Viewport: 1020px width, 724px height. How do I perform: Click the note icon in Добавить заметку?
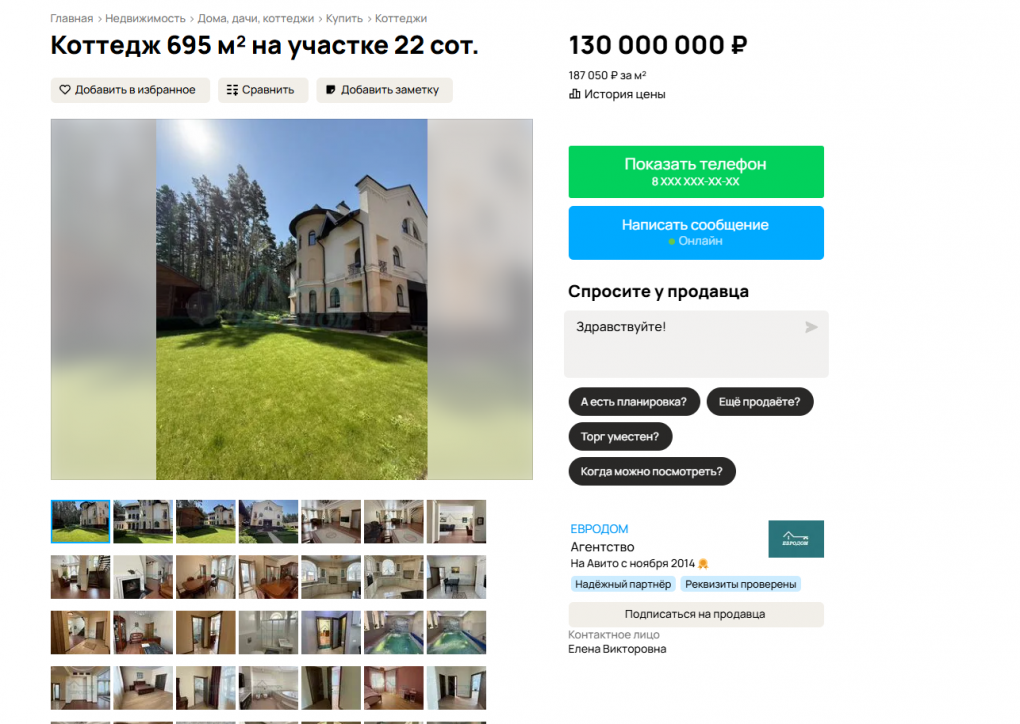pyautogui.click(x=330, y=90)
